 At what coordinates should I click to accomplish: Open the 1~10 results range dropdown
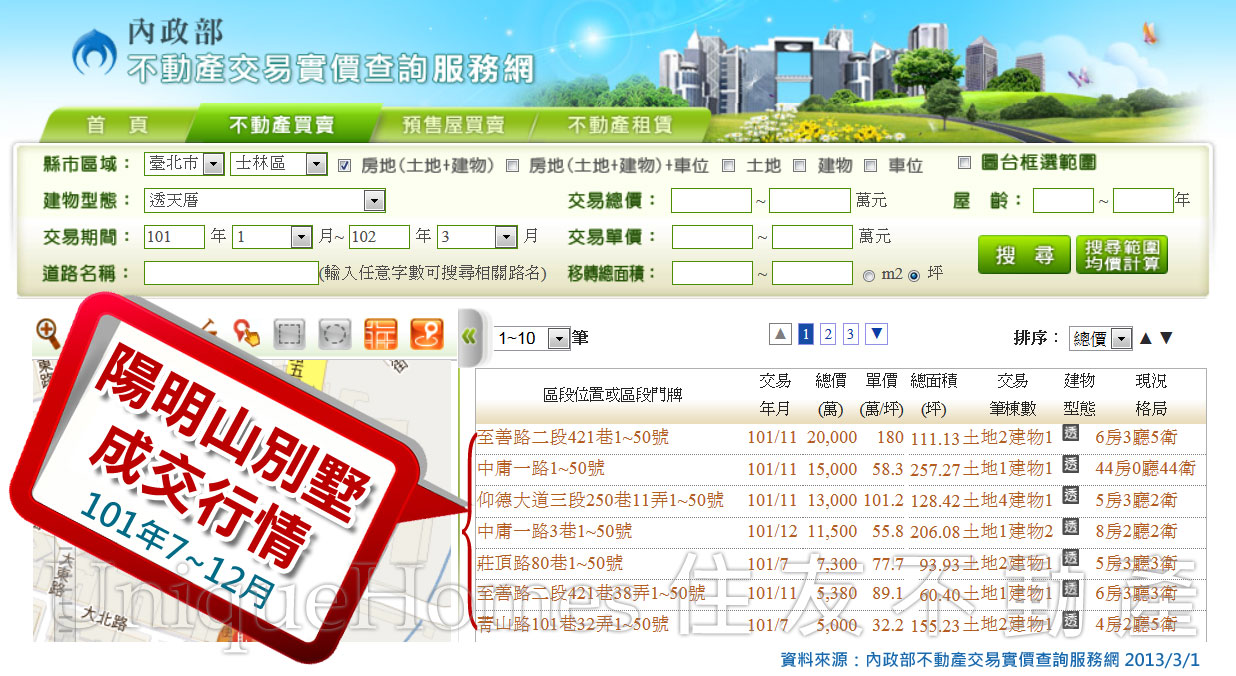point(530,338)
